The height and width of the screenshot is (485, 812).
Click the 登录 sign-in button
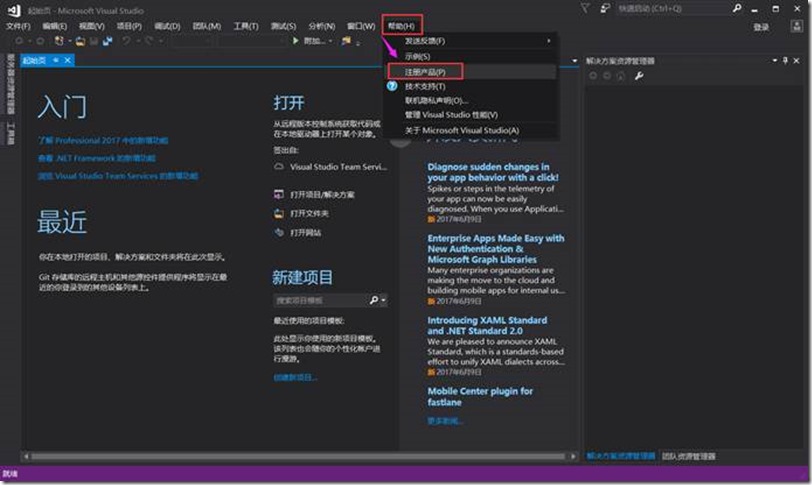click(761, 27)
